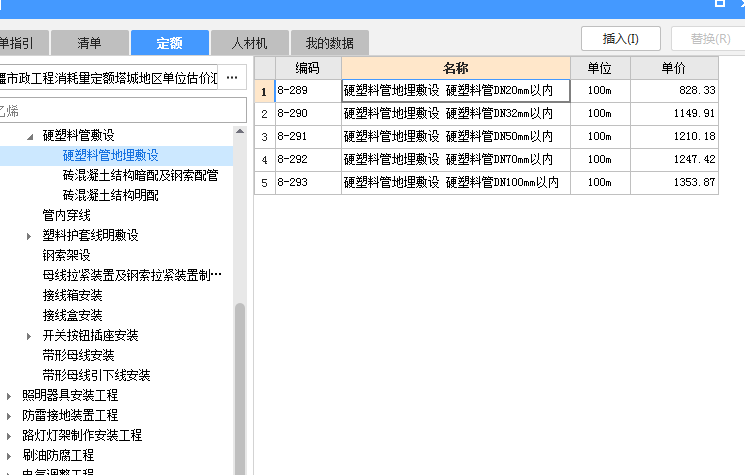
Task: Click the 单位 column header
Action: pos(600,68)
